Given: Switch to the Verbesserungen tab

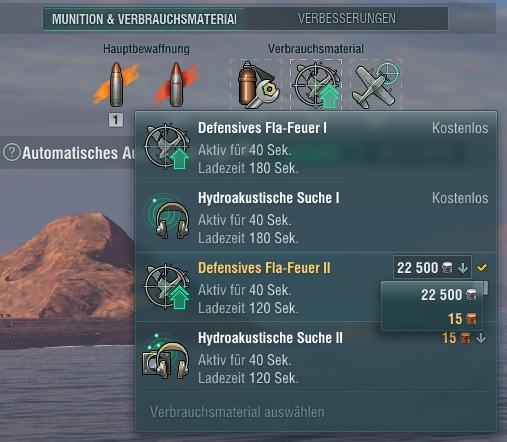Looking at the screenshot, I should tap(347, 19).
